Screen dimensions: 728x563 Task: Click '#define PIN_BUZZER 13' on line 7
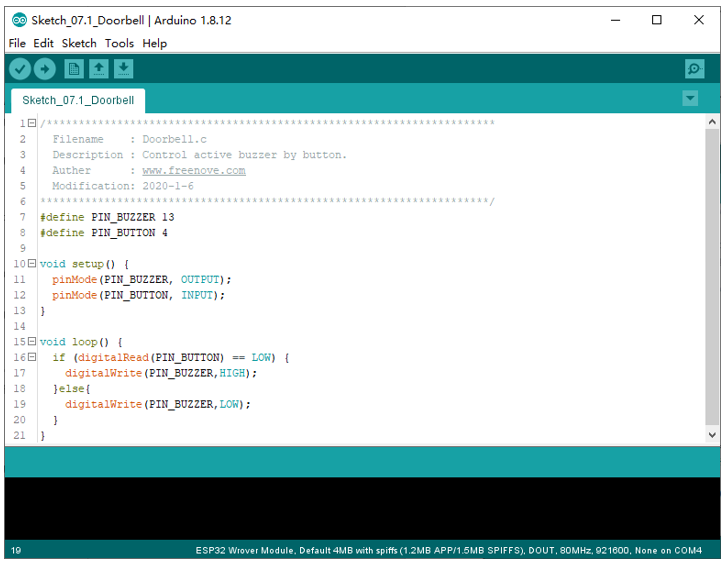tap(107, 217)
